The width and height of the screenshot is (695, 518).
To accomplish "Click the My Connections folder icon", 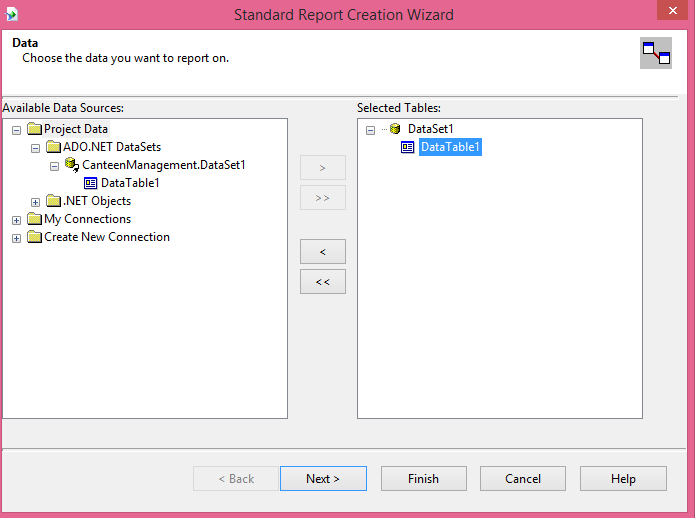I will coord(34,219).
